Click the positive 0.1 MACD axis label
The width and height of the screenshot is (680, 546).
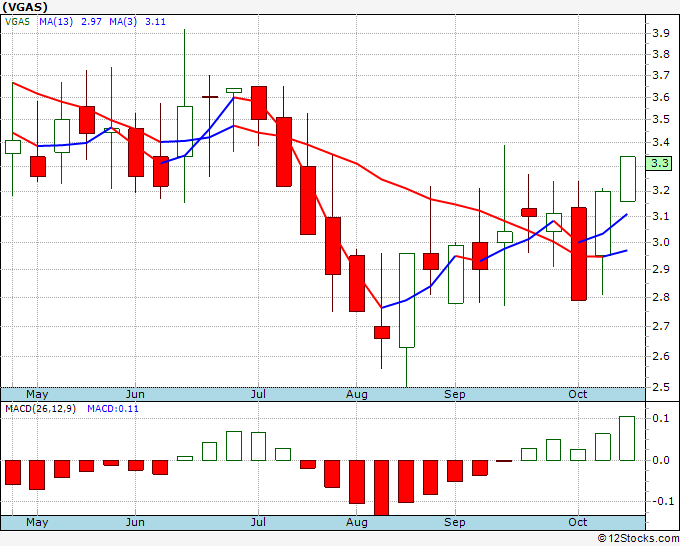click(660, 418)
